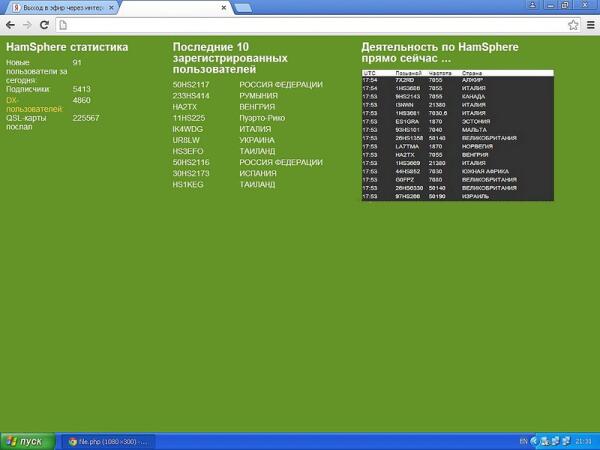600x450 pixels.
Task: Click the address bar
Action: [300, 24]
